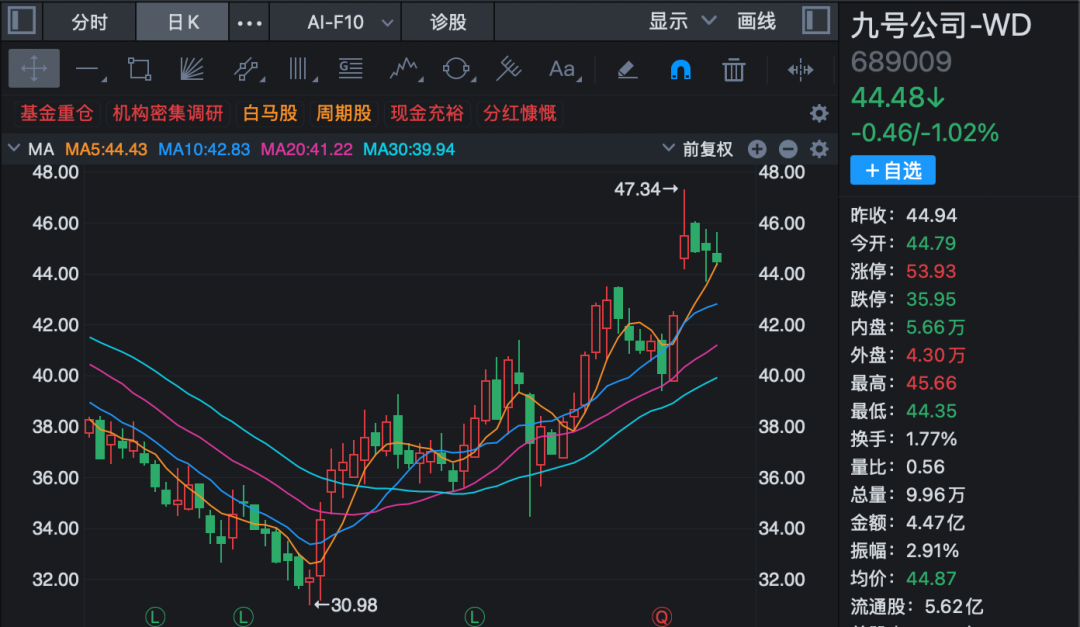Screen dimensions: 1080x627
Task: Click the 现金充裕 tag
Action: (x=427, y=113)
